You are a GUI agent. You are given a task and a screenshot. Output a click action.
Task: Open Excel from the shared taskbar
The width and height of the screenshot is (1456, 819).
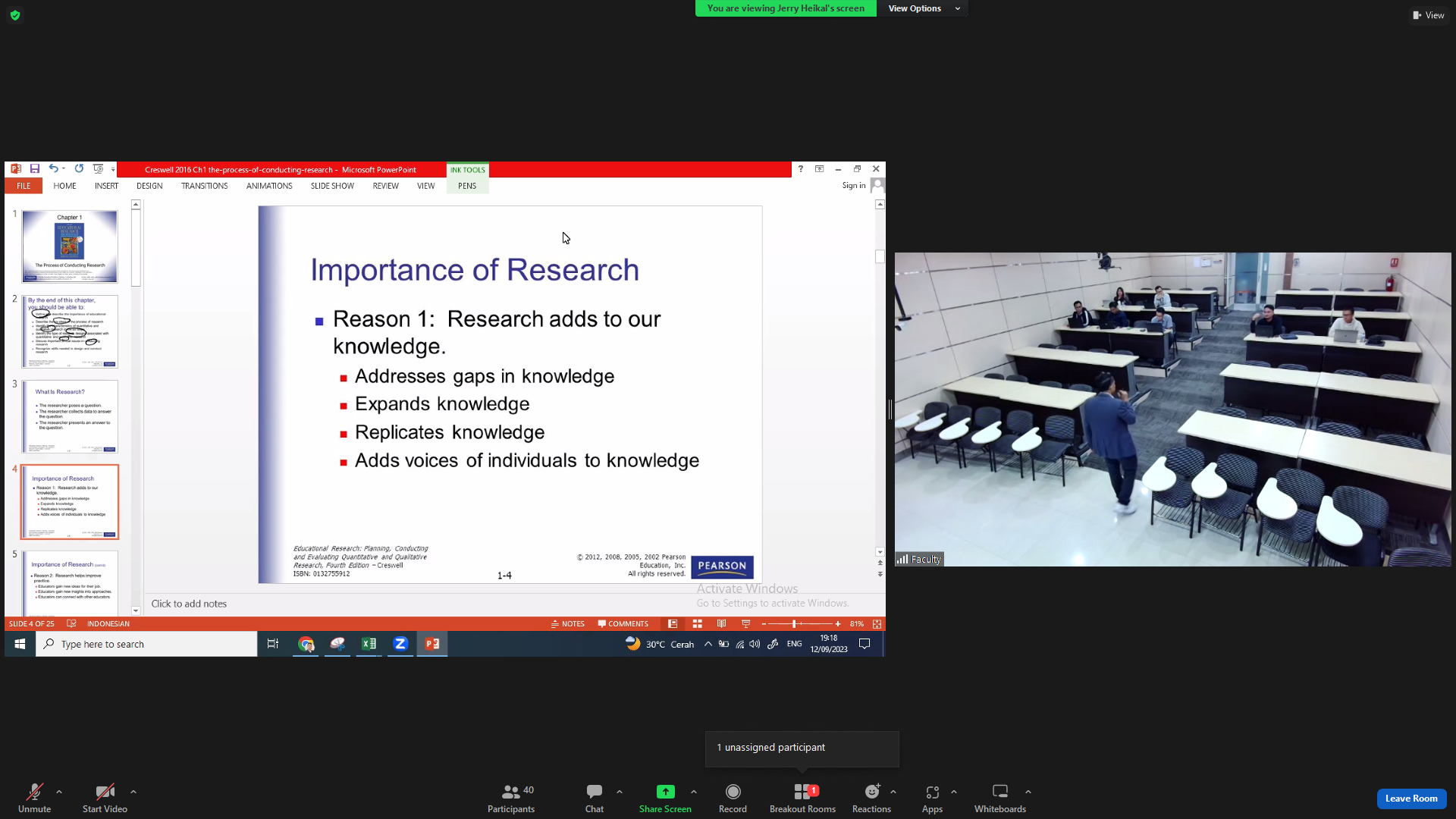(369, 644)
